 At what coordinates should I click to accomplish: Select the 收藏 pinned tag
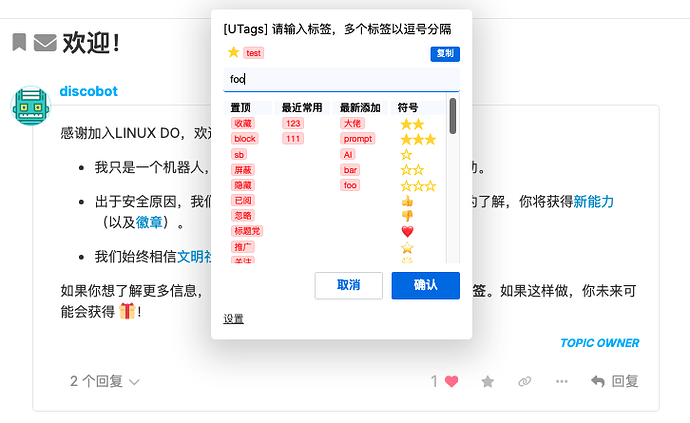click(x=243, y=123)
